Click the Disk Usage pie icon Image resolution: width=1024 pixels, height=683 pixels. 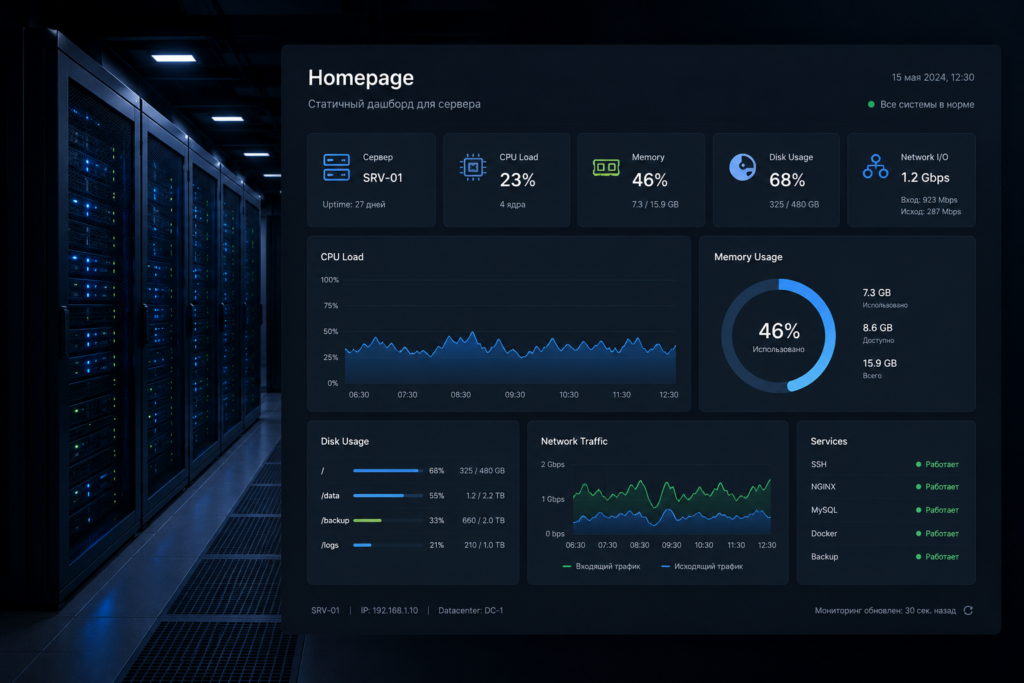743,167
